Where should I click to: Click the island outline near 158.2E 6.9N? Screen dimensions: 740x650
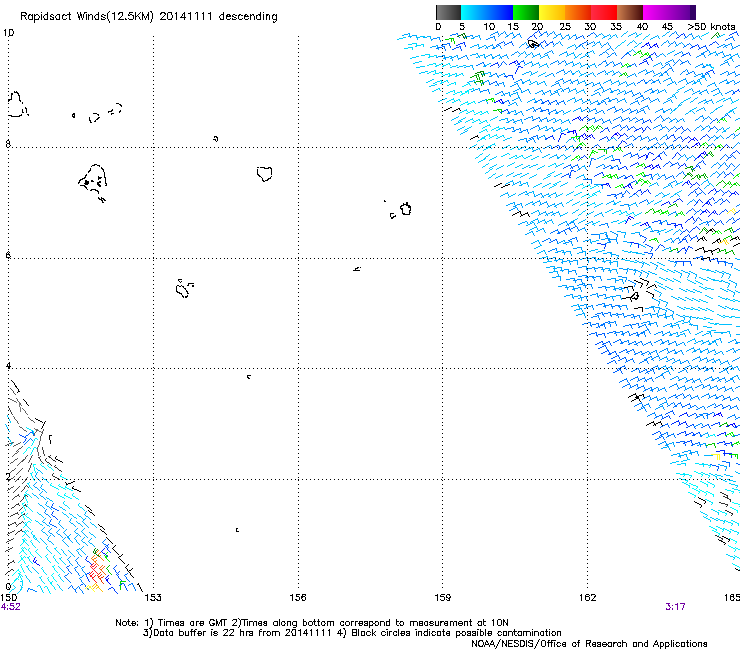(405, 209)
